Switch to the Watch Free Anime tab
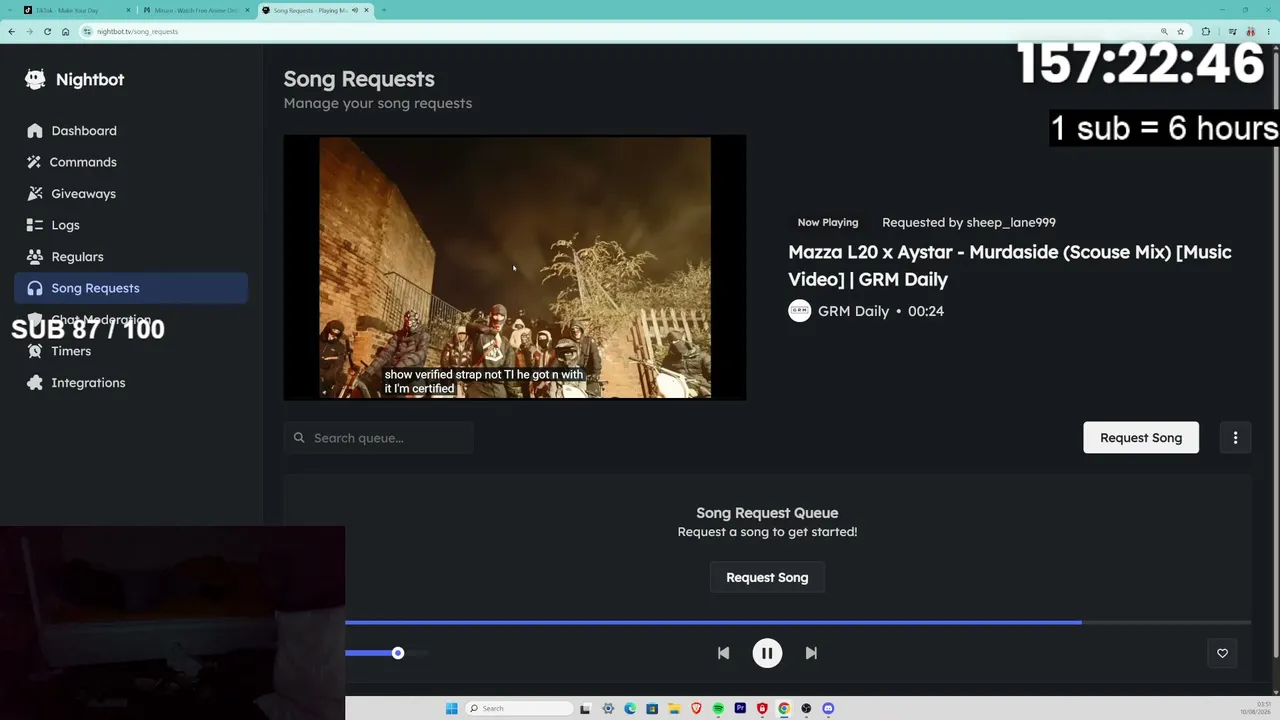The image size is (1280, 720). click(x=195, y=10)
